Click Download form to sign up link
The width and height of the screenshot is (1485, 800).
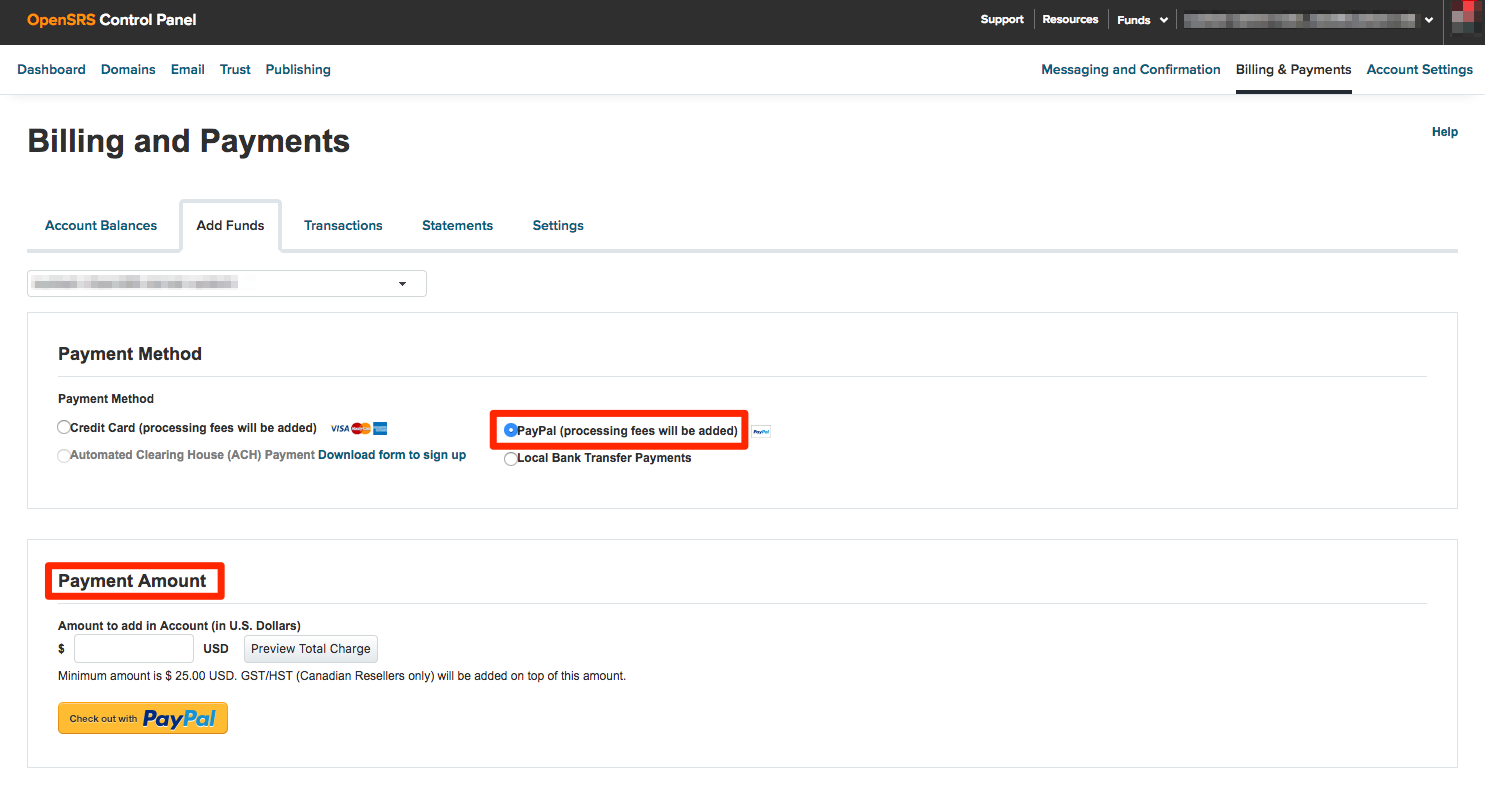click(392, 455)
